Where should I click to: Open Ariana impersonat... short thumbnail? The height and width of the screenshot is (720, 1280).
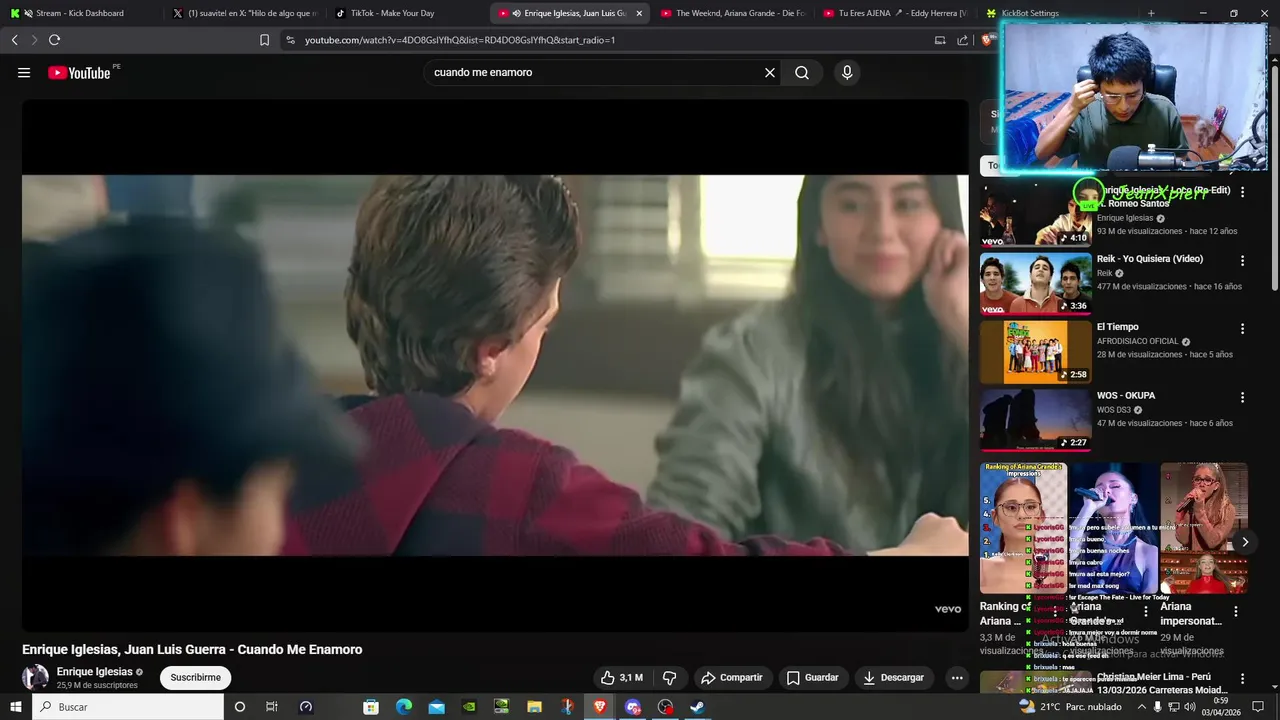tap(1204, 528)
